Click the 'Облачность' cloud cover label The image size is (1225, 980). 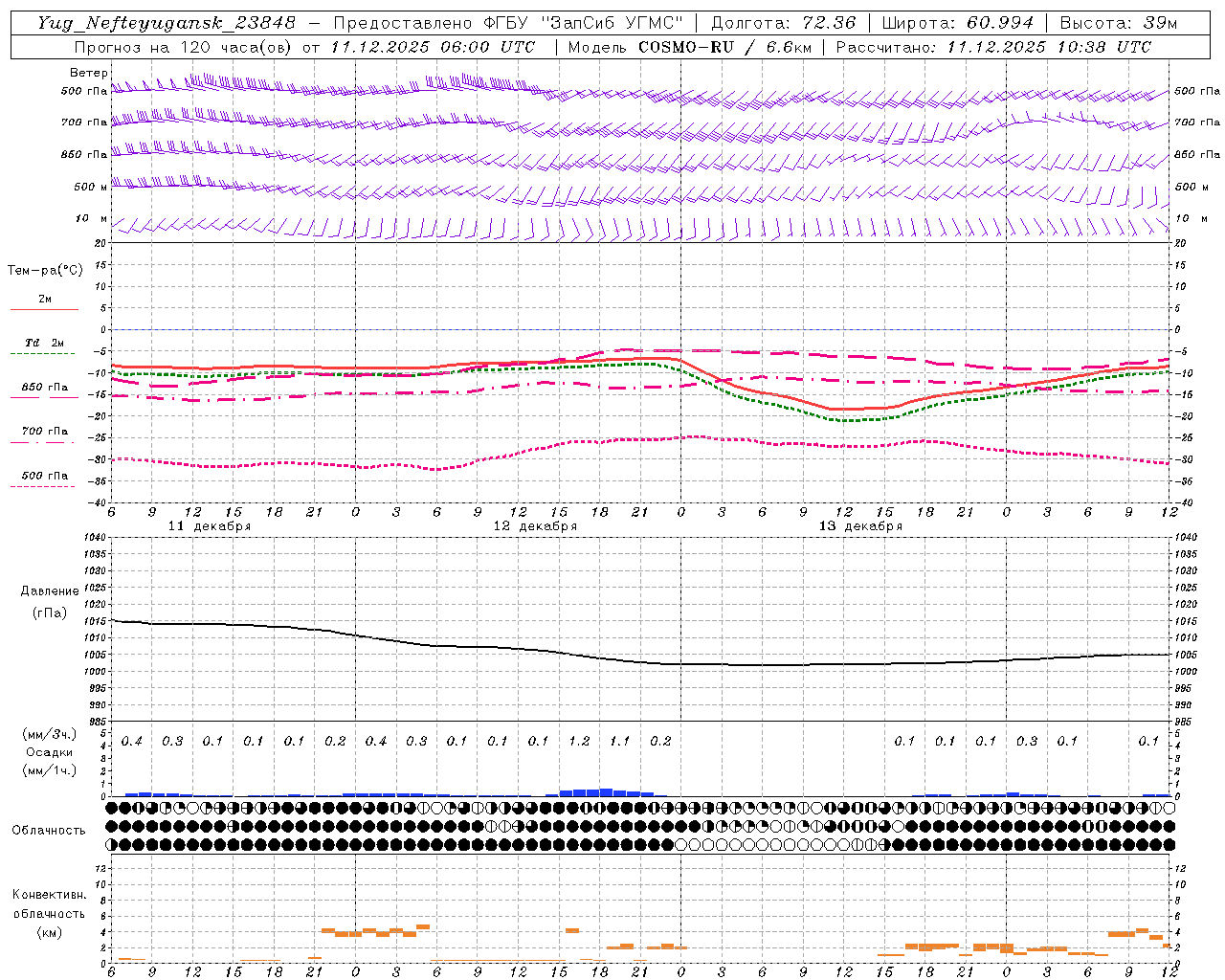point(49,831)
